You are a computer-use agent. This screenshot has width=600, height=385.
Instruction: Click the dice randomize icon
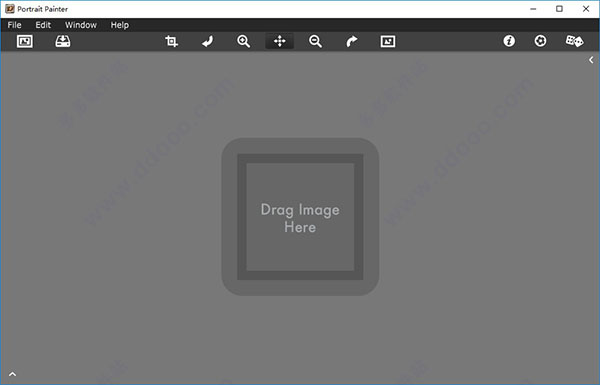574,41
